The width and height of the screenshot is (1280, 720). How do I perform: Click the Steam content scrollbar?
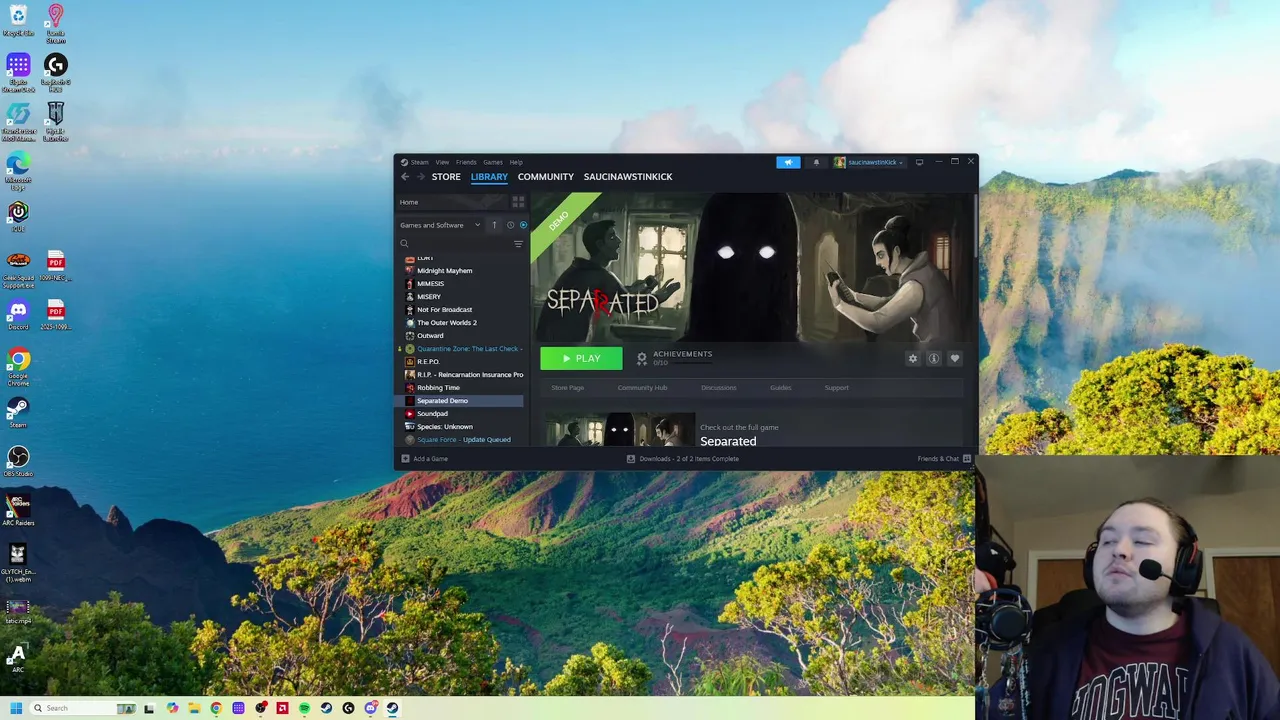(975, 225)
